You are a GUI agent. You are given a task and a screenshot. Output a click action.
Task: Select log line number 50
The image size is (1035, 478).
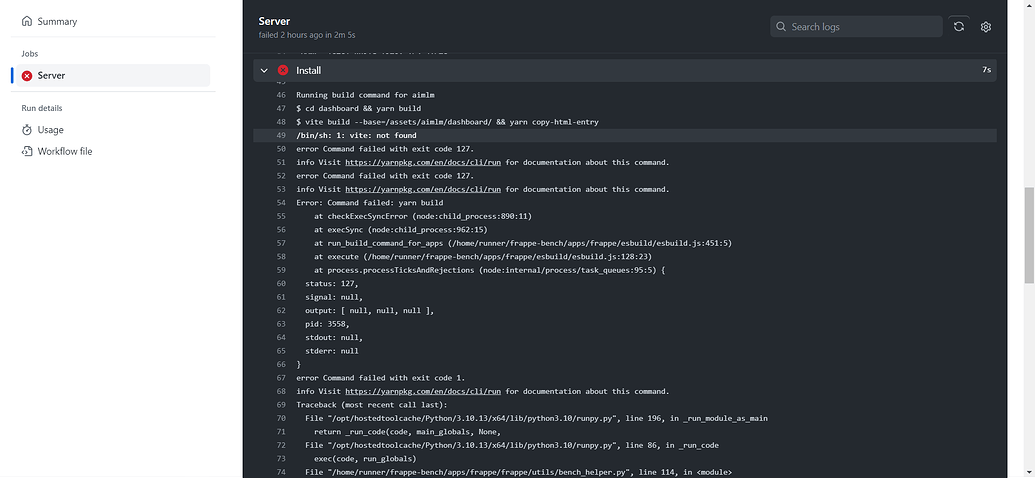[281, 149]
